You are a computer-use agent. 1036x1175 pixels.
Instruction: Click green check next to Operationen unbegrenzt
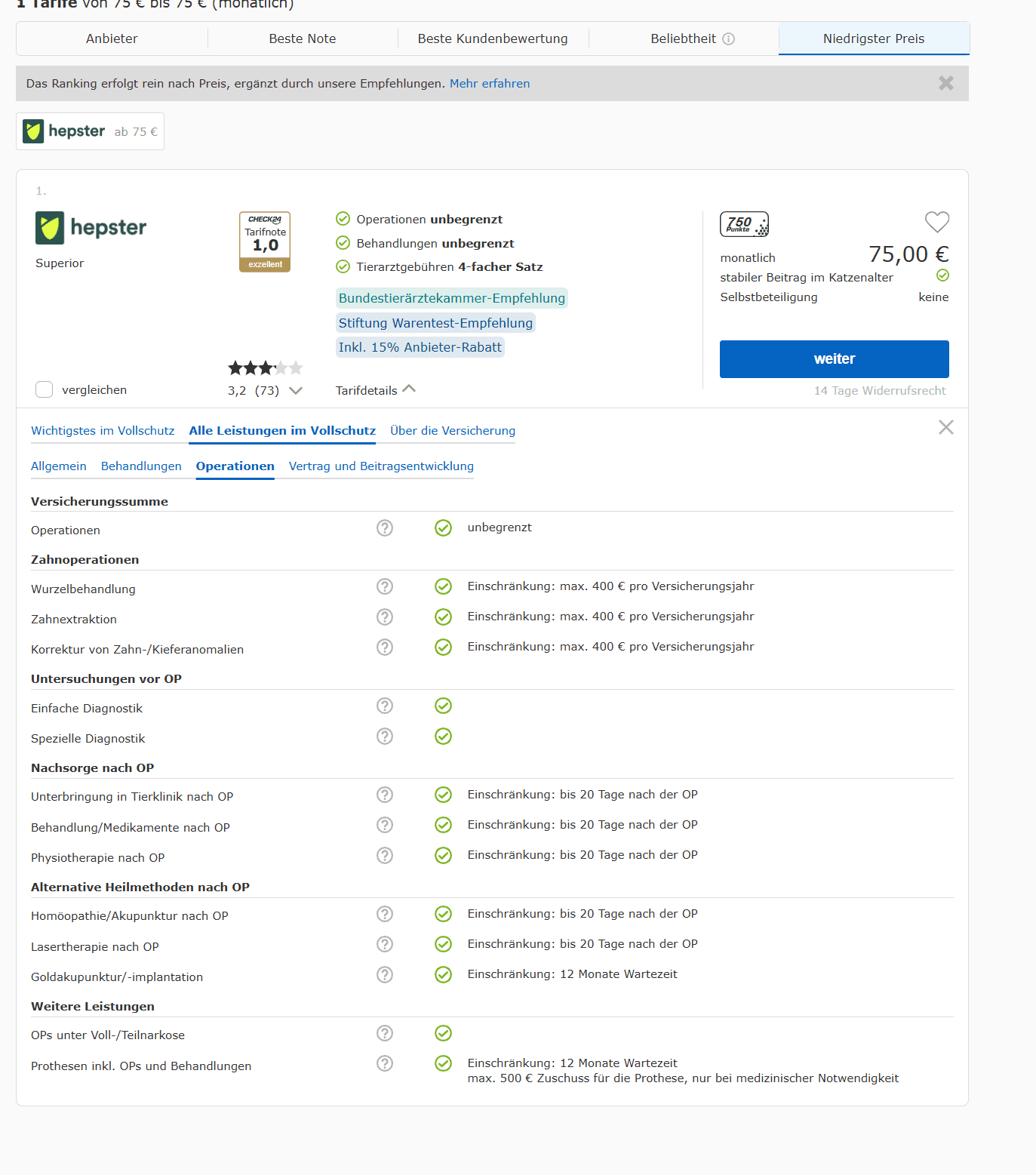pos(343,219)
